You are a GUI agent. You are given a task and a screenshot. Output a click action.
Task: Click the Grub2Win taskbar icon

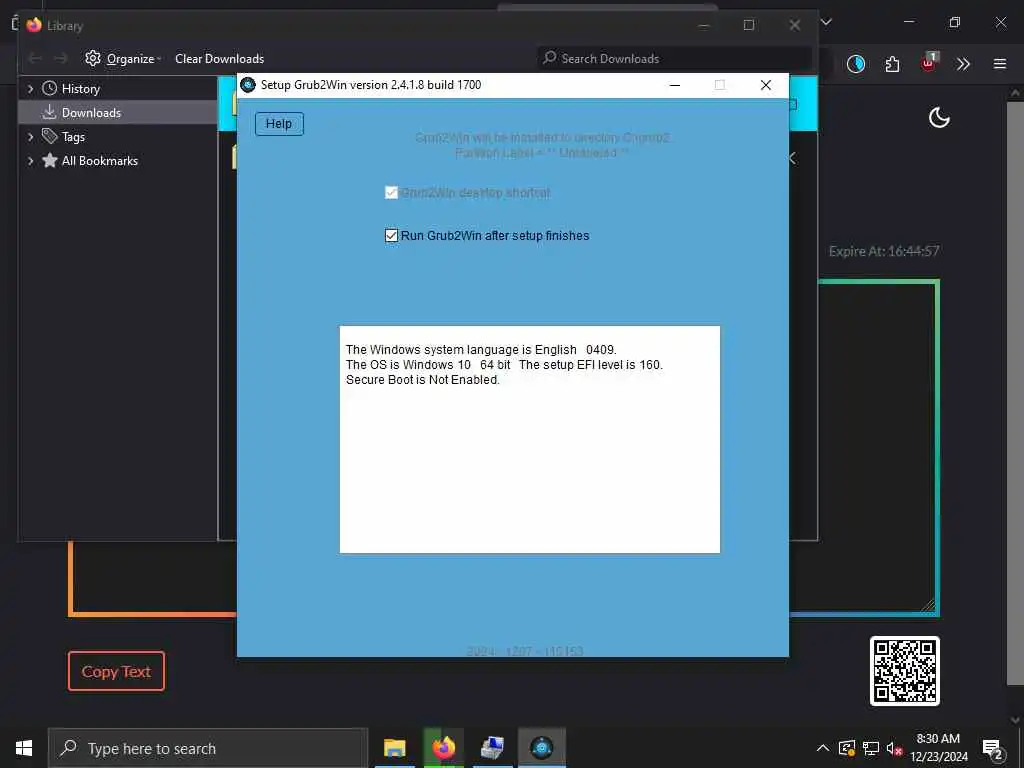click(x=541, y=748)
